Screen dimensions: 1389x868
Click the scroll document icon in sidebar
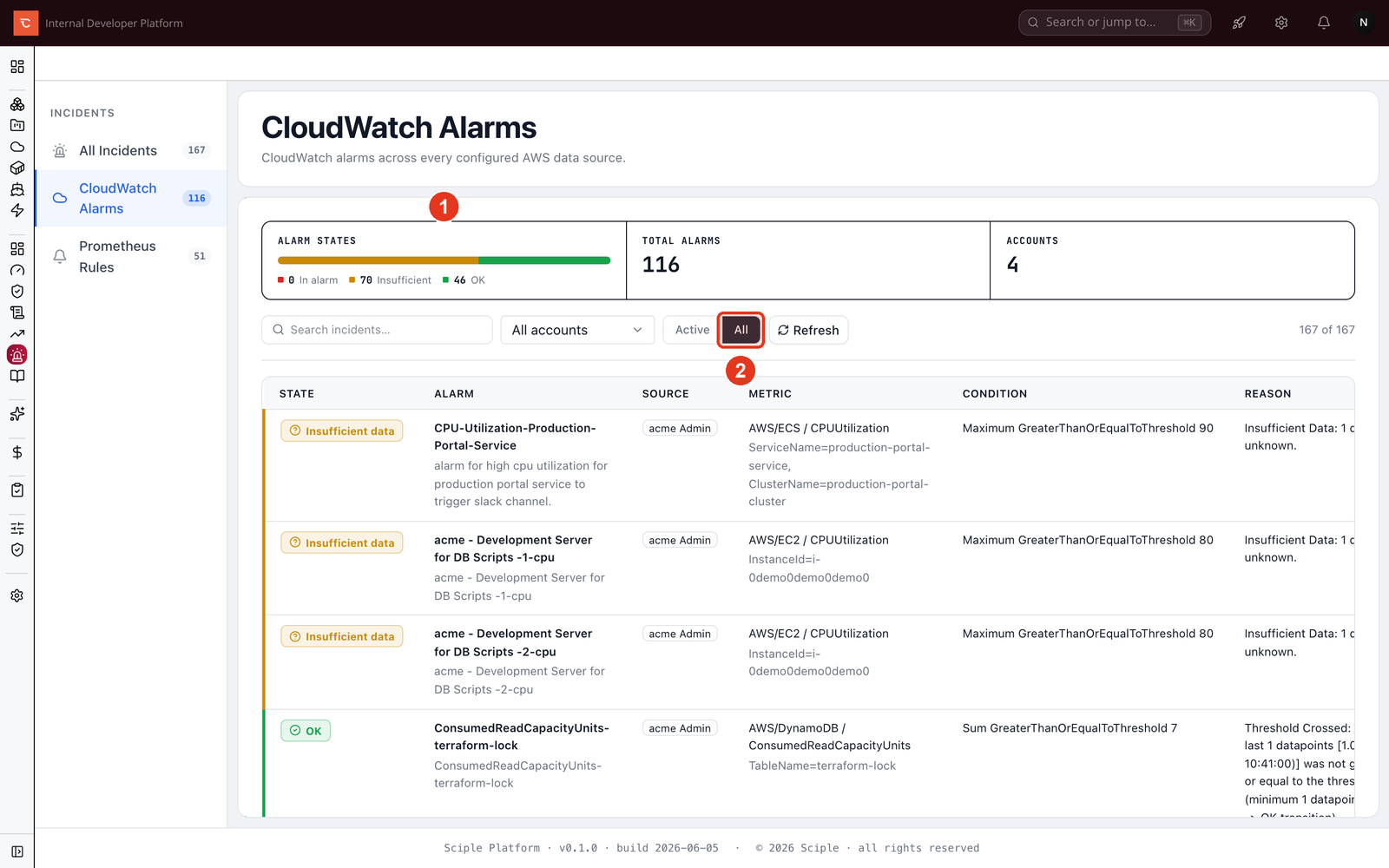pyautogui.click(x=17, y=312)
